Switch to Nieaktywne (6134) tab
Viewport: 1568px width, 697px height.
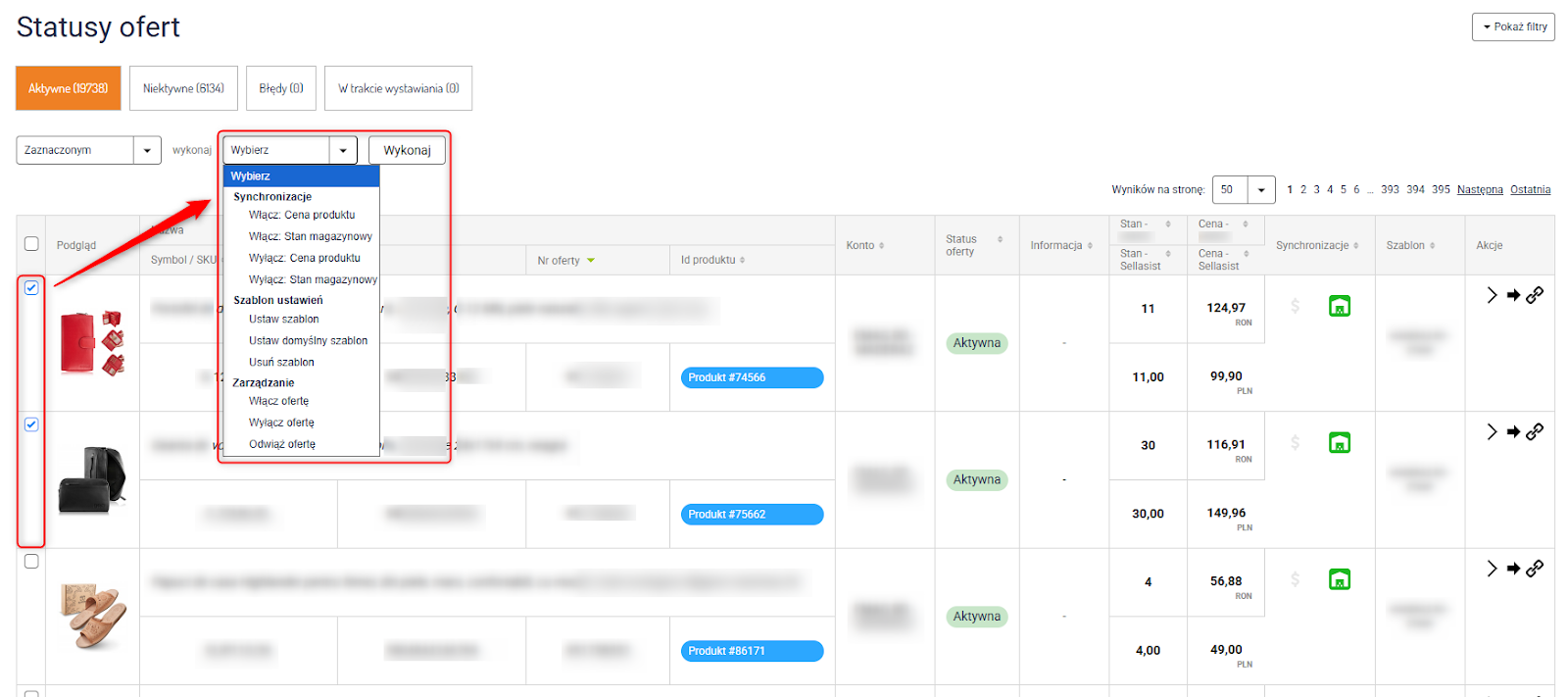click(183, 88)
